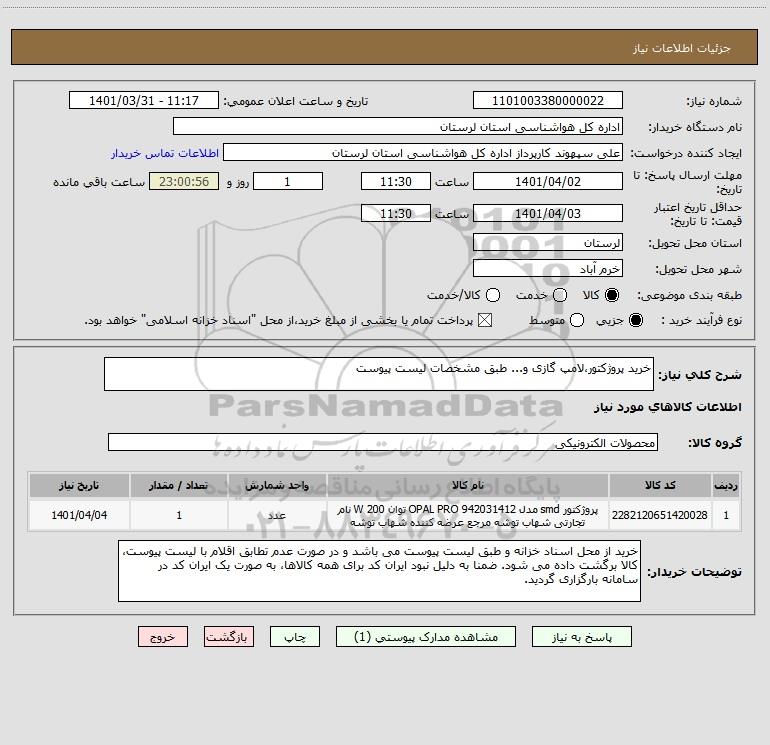Viewport: 770px width, 745px height.
Task: Click the ایجاد کننده درخواست field
Action: point(423,153)
